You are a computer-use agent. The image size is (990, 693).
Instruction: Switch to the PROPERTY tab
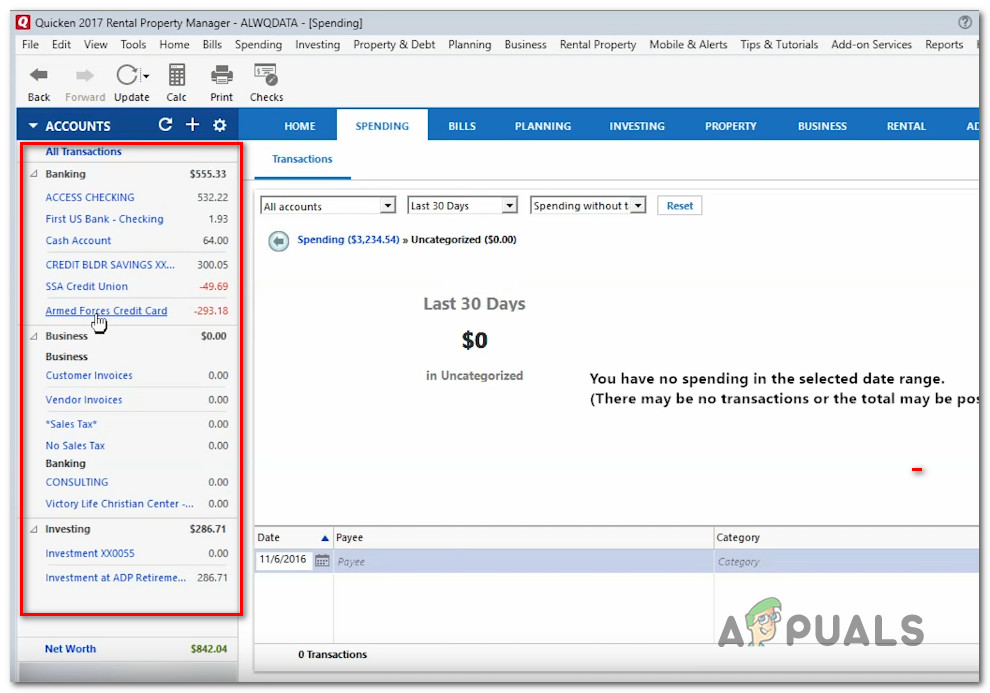click(x=731, y=126)
